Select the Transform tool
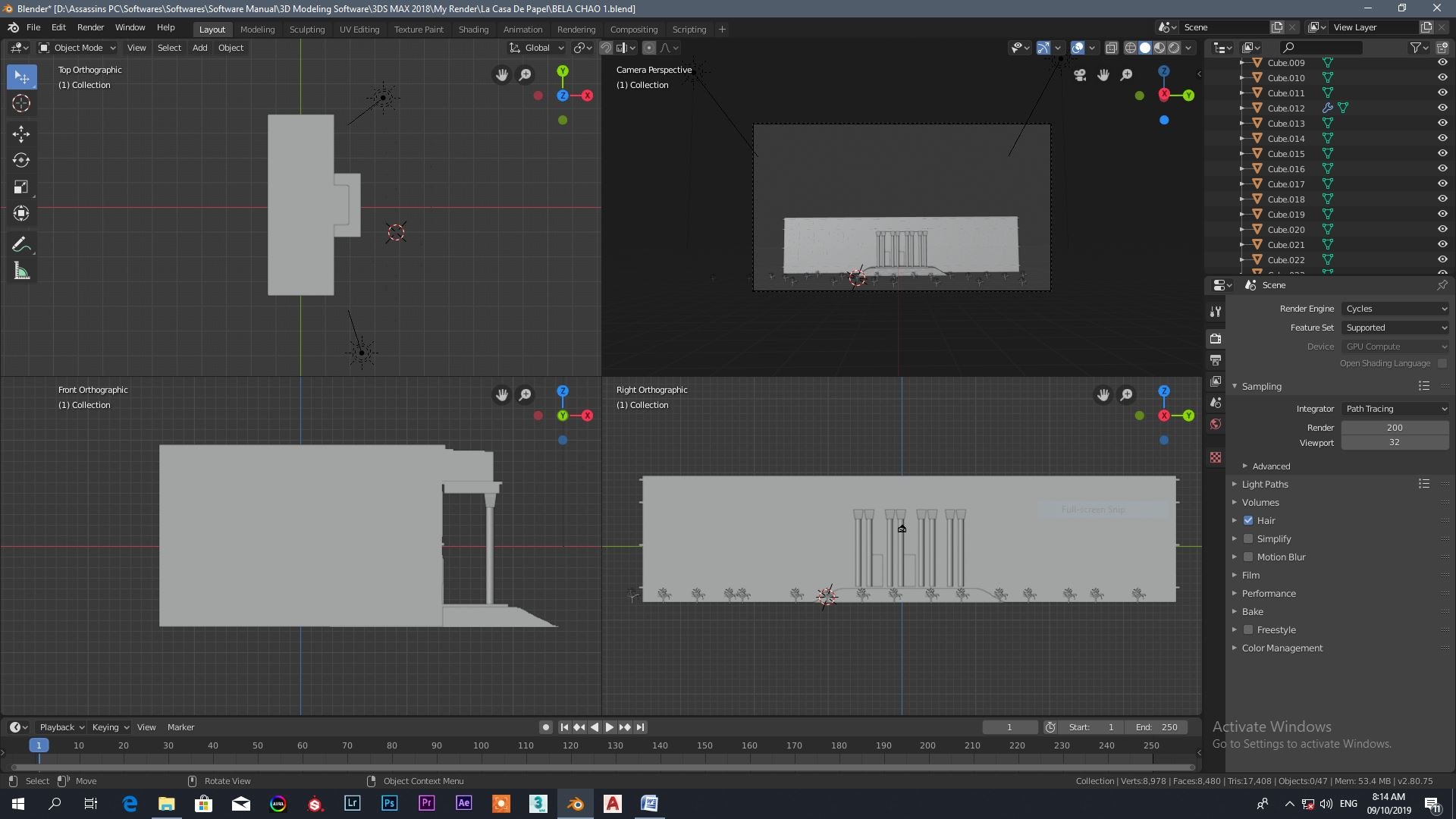 pyautogui.click(x=21, y=214)
